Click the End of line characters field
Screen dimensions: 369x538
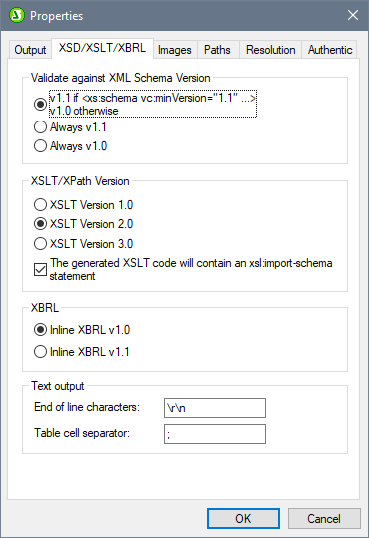pyautogui.click(x=215, y=408)
